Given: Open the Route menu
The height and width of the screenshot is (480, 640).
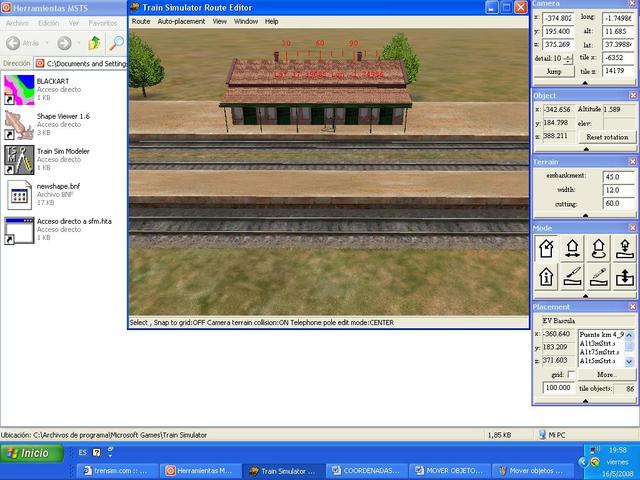Looking at the screenshot, I should point(141,21).
